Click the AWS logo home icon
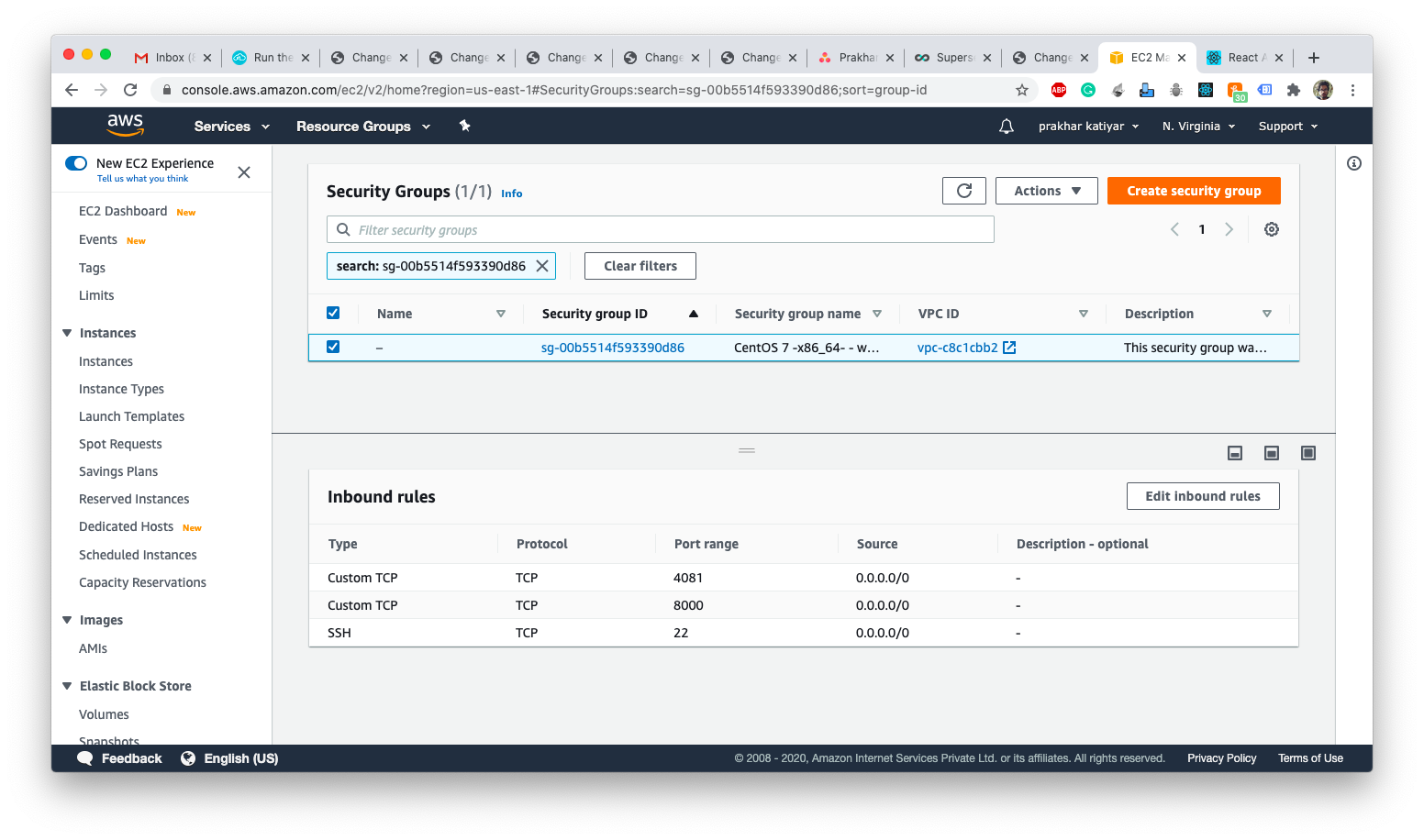This screenshot has height=840, width=1424. tap(126, 125)
